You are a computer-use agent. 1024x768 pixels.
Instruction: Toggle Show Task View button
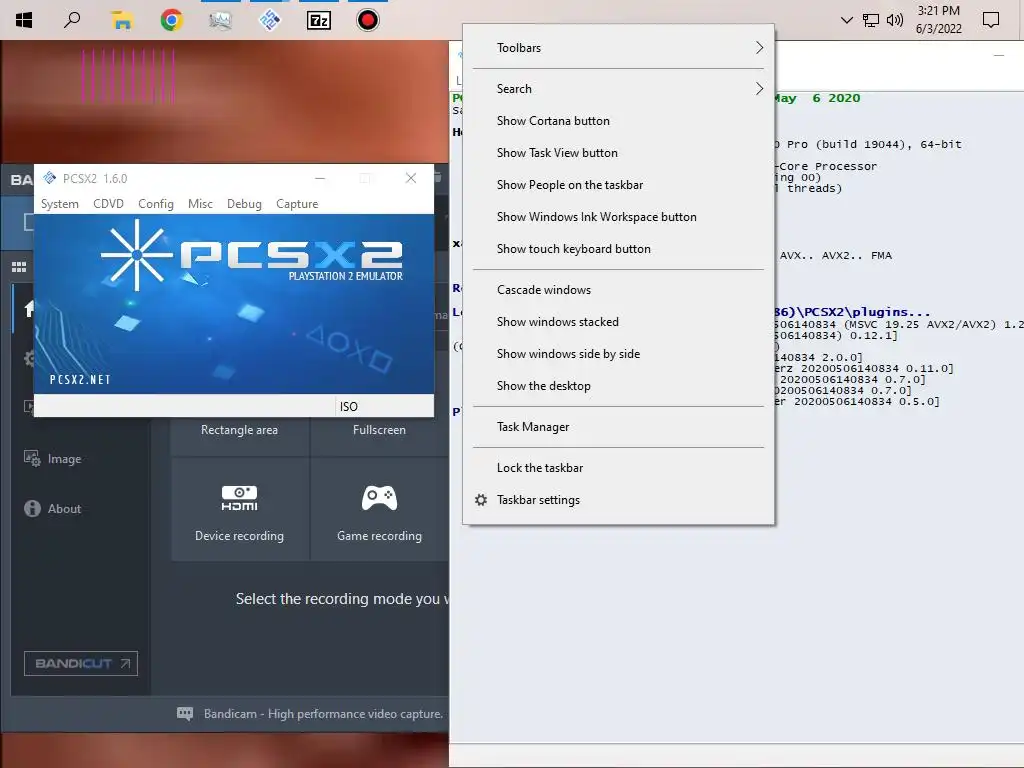tap(618, 153)
